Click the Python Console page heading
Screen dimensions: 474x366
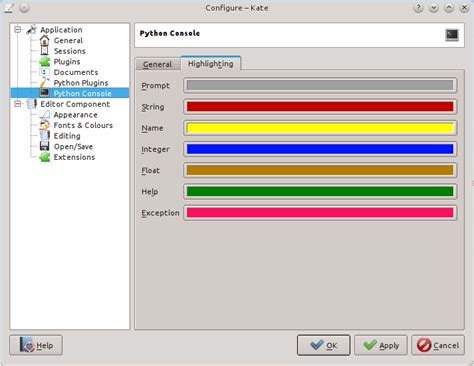[170, 33]
